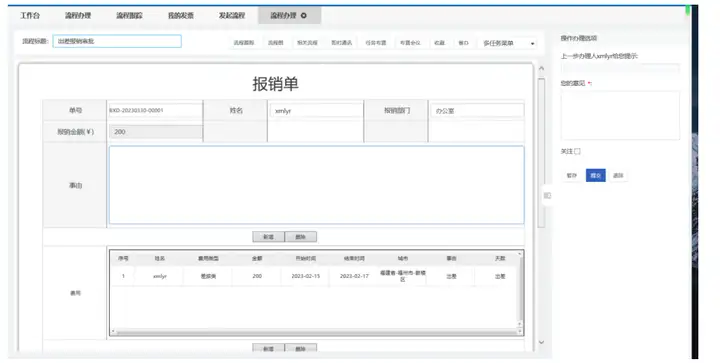720x363 pixels.
Task: Focus the 您的意见 text area
Action: [620, 115]
